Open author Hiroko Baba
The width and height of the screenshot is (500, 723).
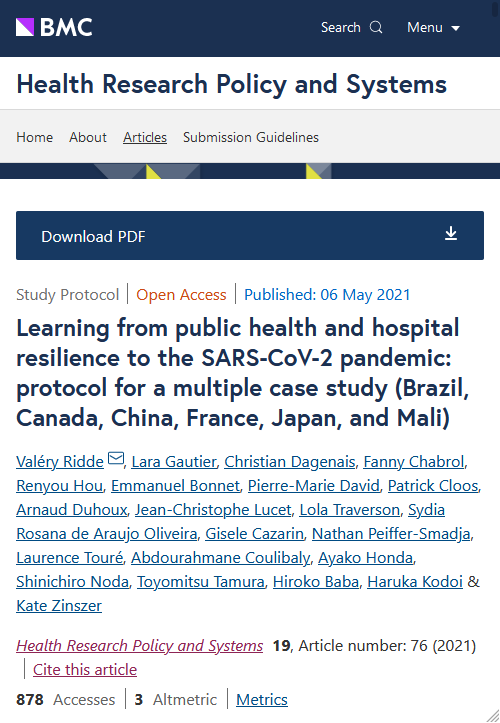316,581
